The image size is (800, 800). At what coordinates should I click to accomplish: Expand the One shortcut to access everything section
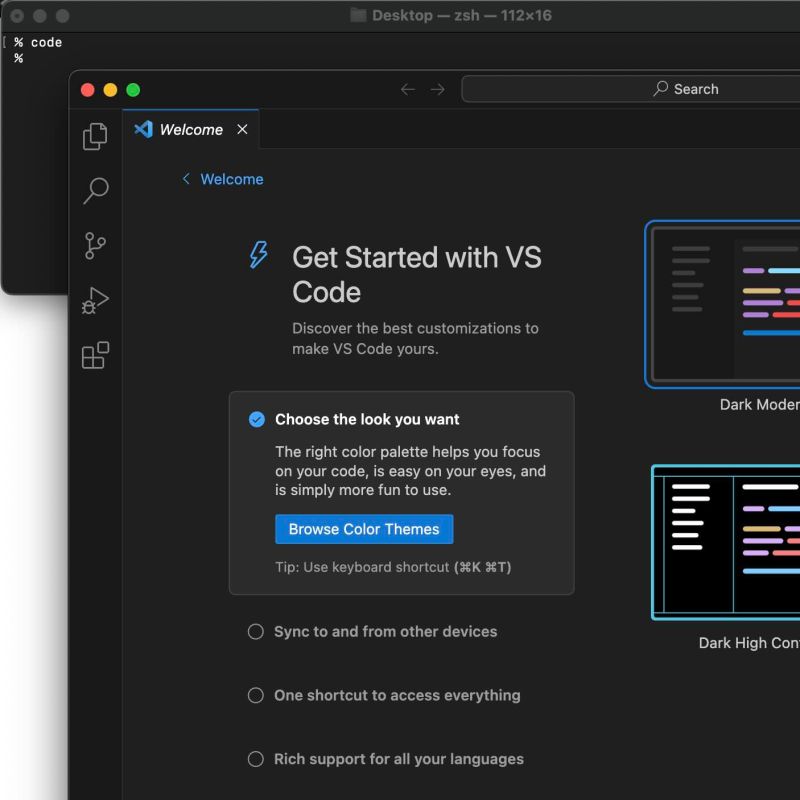(x=397, y=695)
